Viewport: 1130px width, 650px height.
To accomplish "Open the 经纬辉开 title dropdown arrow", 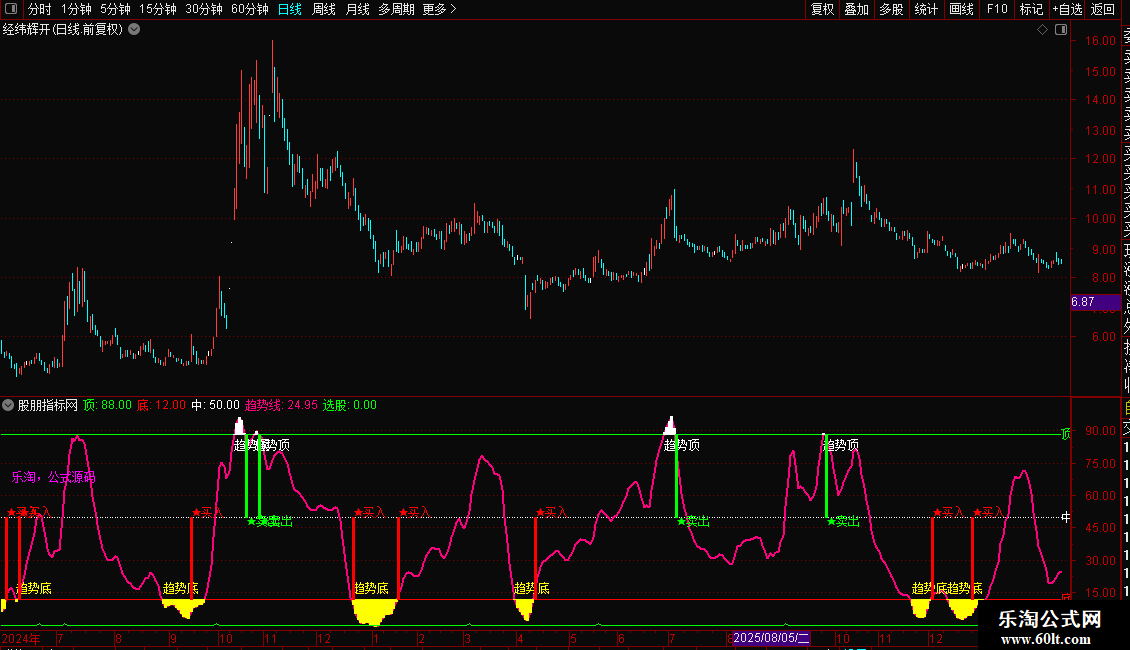I will pos(134,30).
